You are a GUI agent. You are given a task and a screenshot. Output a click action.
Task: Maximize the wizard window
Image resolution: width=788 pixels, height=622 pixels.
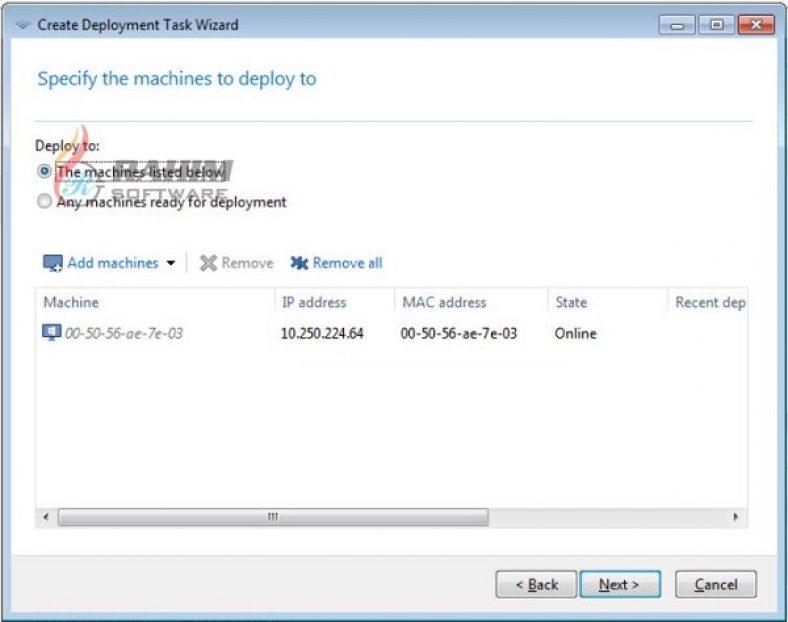(x=717, y=25)
